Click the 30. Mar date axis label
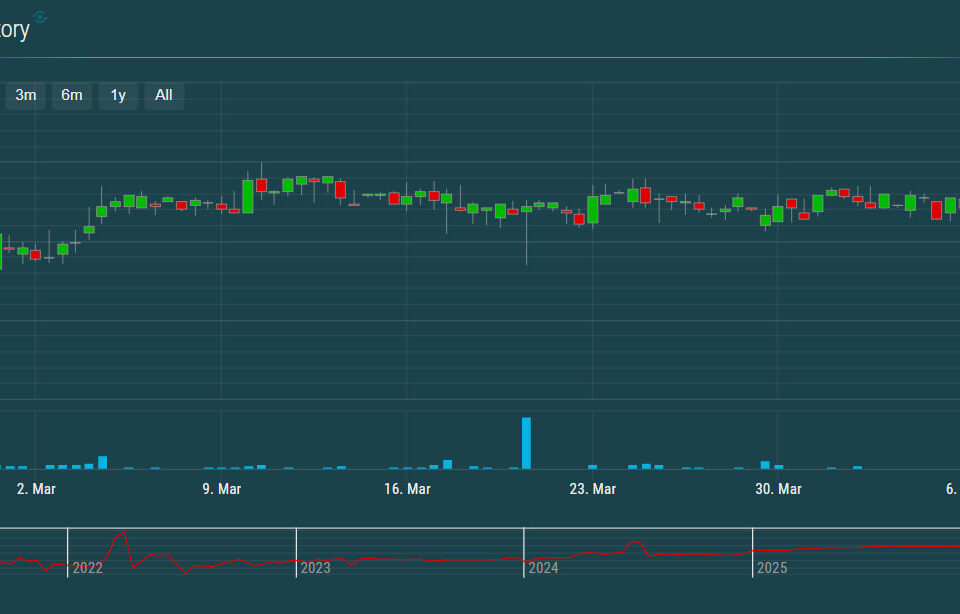Image resolution: width=960 pixels, height=614 pixels. tap(778, 489)
